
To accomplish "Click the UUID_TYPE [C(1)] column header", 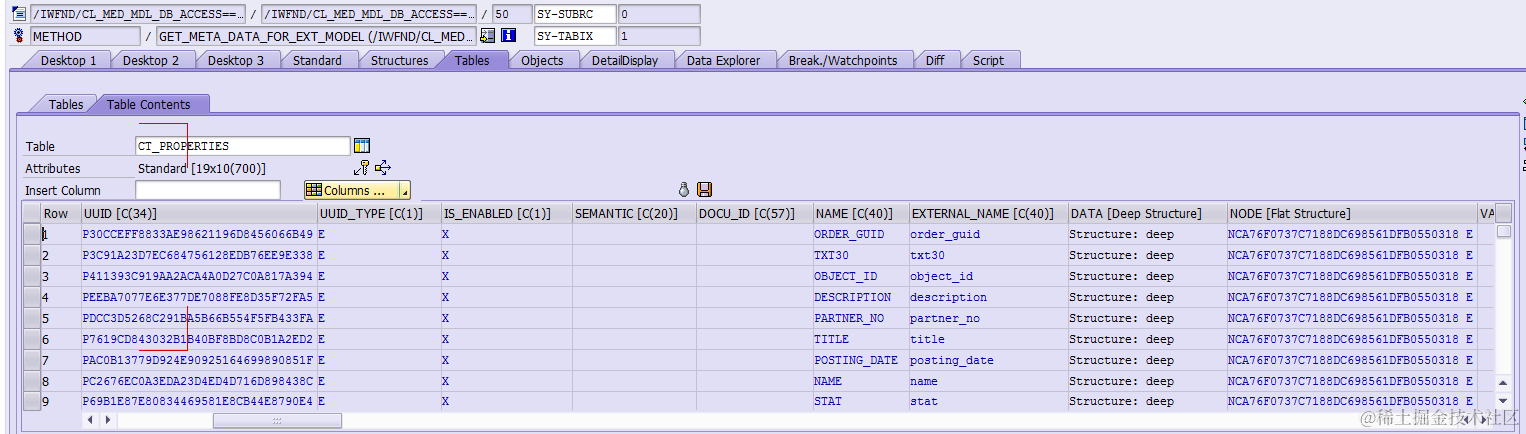I will point(378,213).
